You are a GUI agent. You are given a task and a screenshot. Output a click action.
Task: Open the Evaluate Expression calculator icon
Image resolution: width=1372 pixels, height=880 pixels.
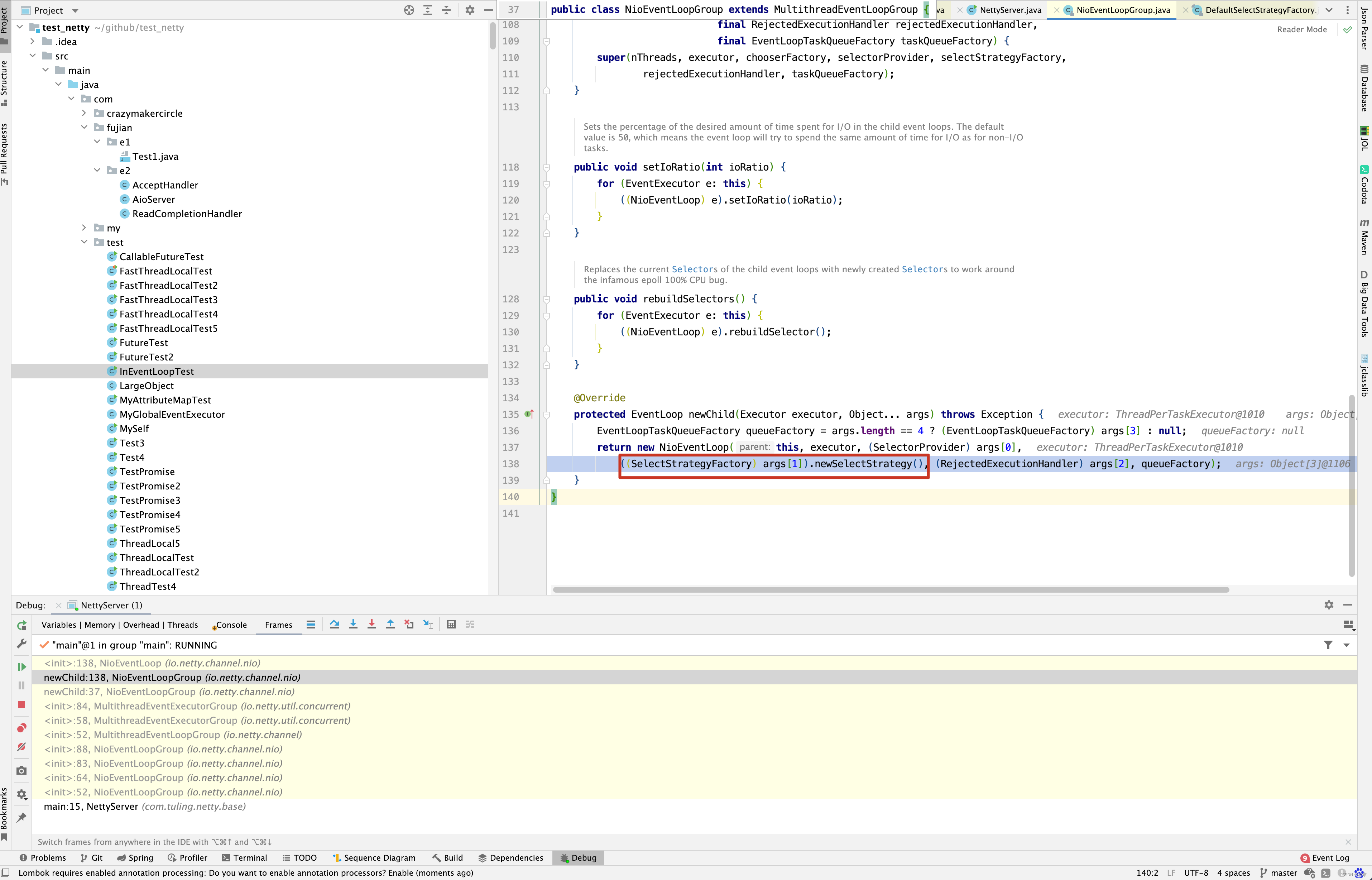[x=451, y=625]
